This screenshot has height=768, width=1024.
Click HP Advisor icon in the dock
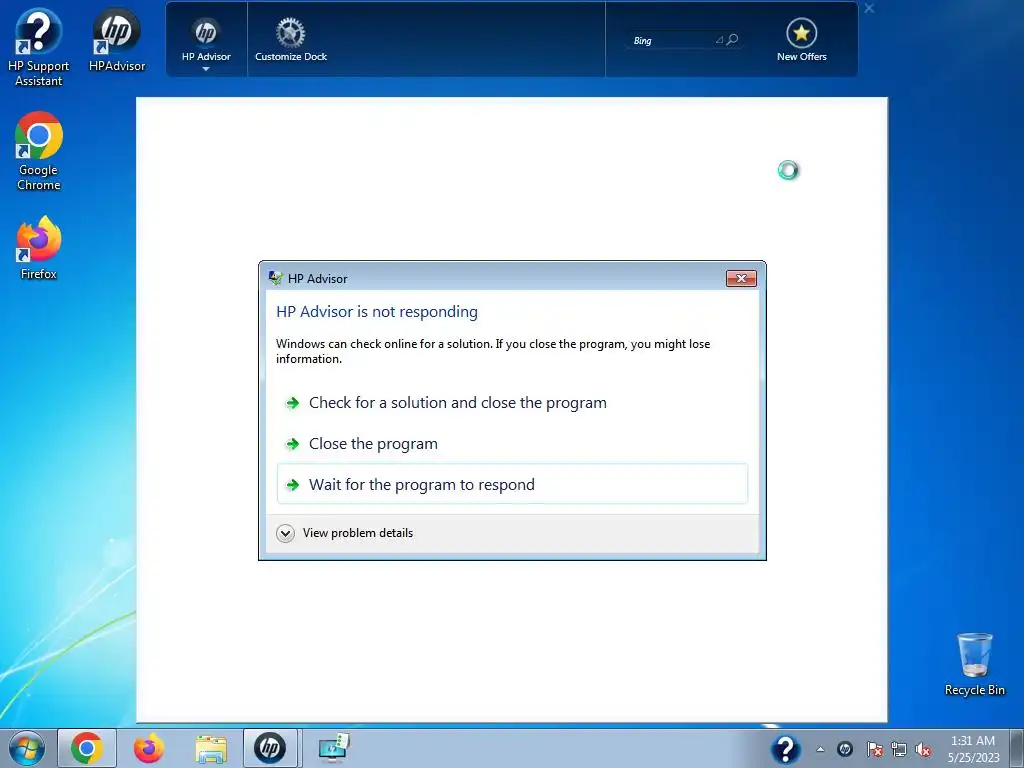(x=206, y=33)
